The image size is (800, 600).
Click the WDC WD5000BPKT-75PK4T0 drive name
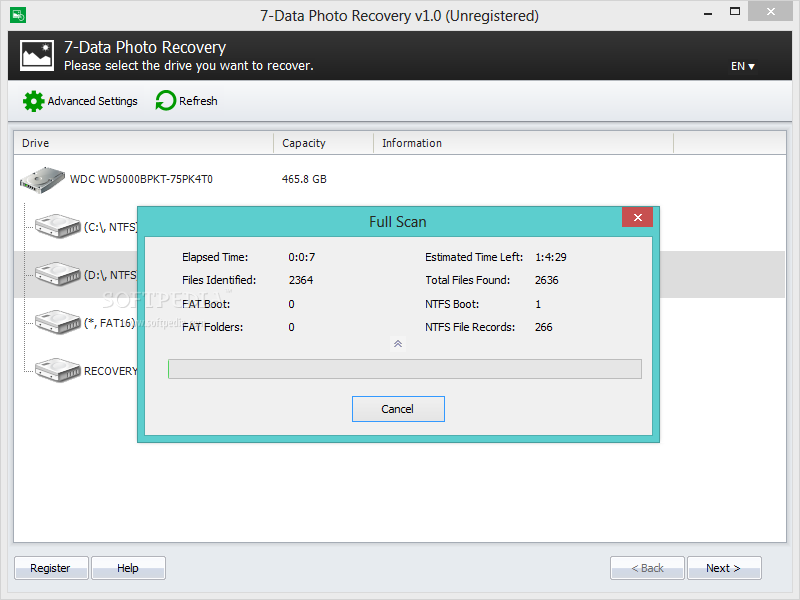[141, 179]
